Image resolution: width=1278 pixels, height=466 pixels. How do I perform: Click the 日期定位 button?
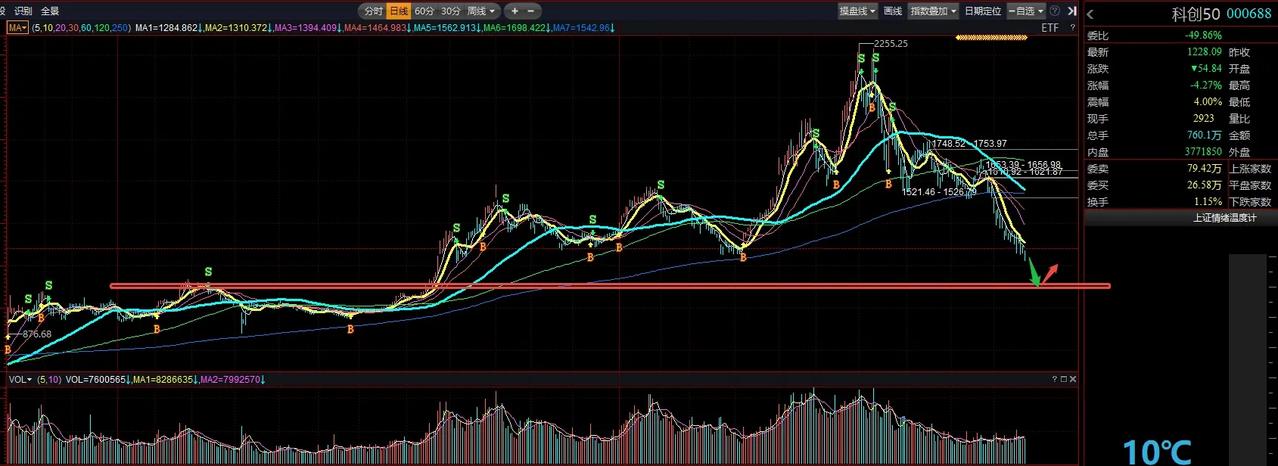tap(983, 11)
